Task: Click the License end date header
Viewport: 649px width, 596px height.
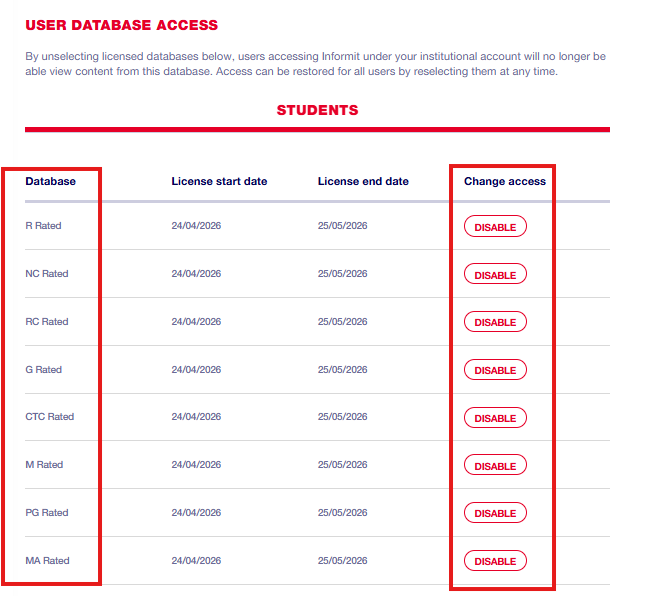Action: tap(363, 181)
